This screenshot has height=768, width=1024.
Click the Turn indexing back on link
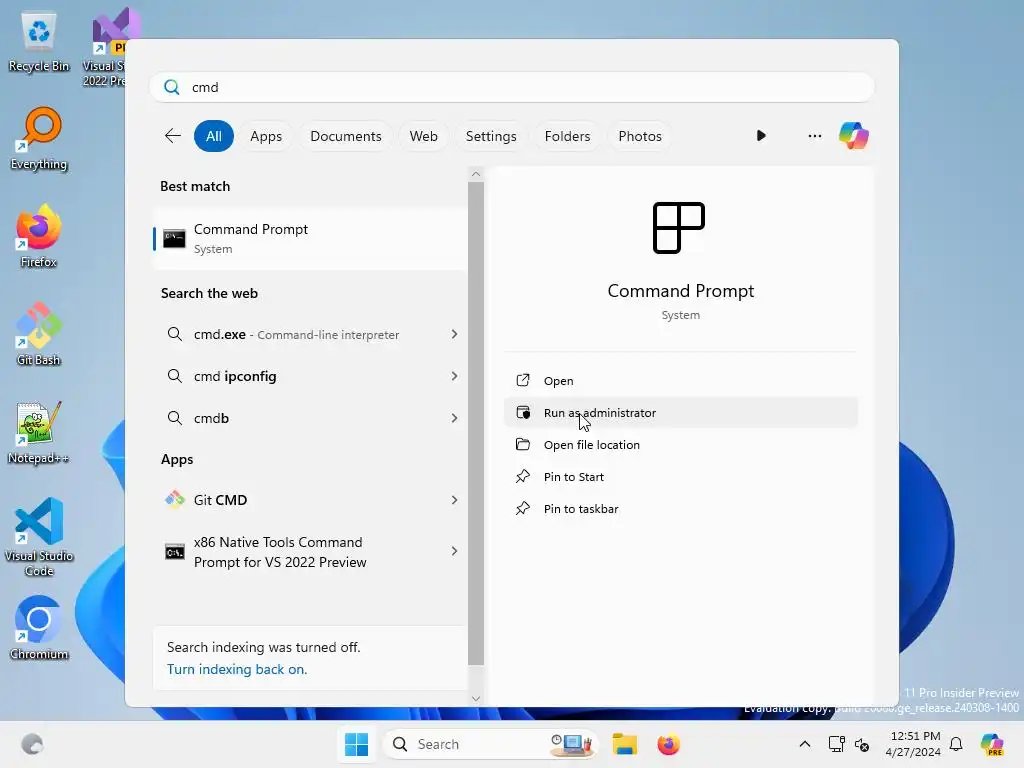(x=236, y=669)
